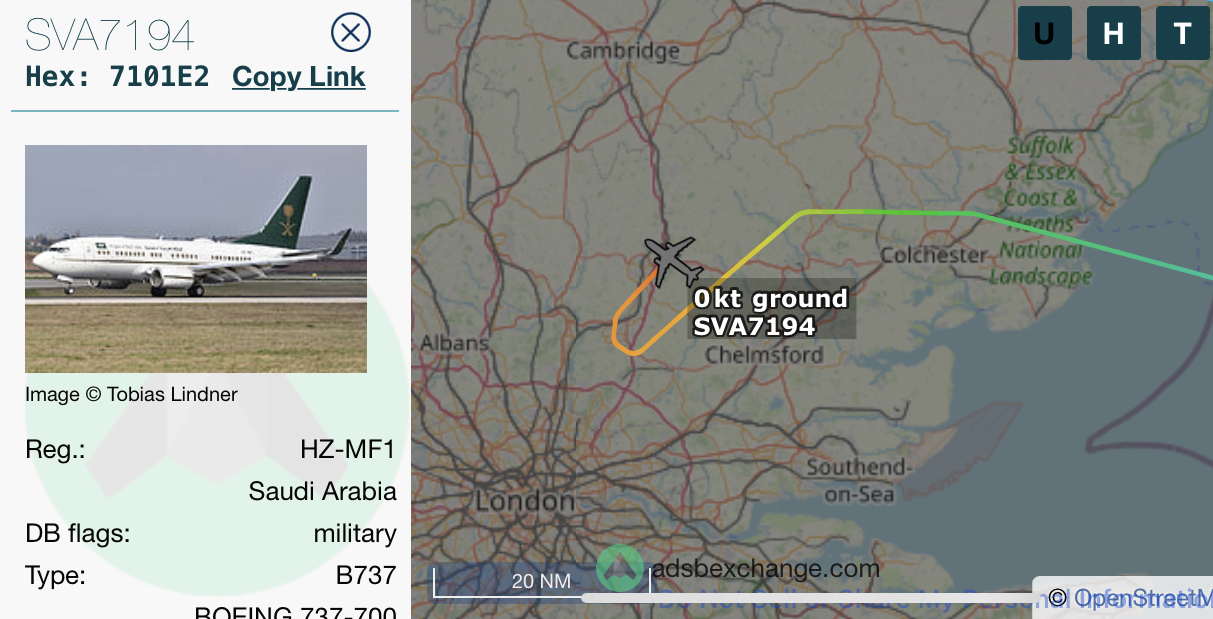Click the London label on the map
Screen dimensions: 1213x619
(525, 500)
